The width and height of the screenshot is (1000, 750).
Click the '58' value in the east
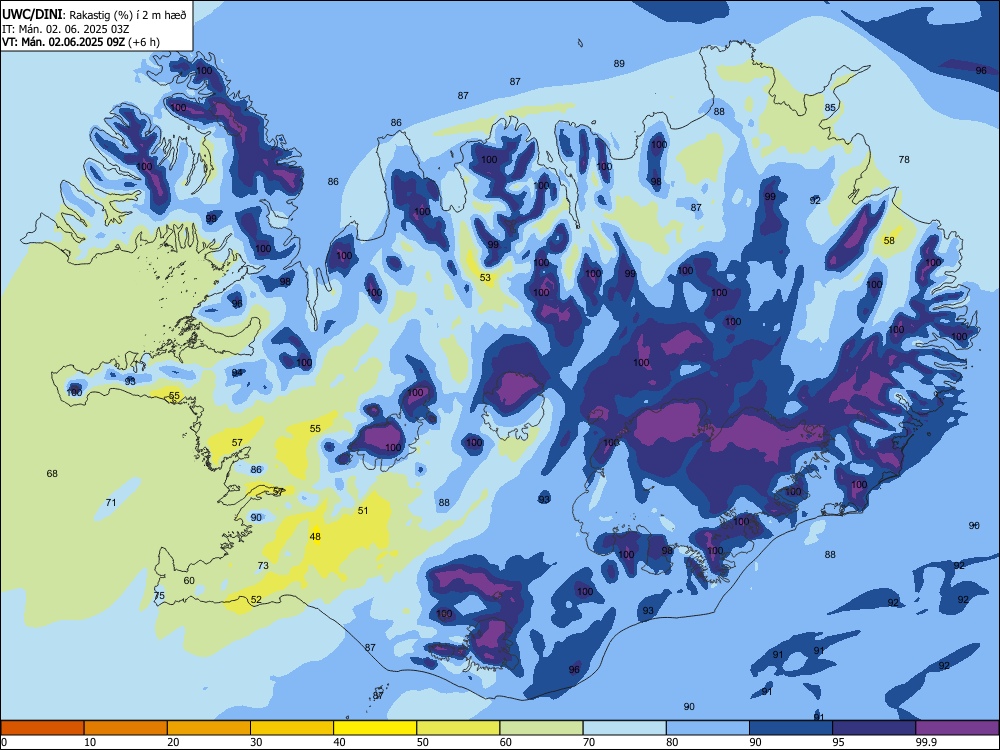click(889, 240)
